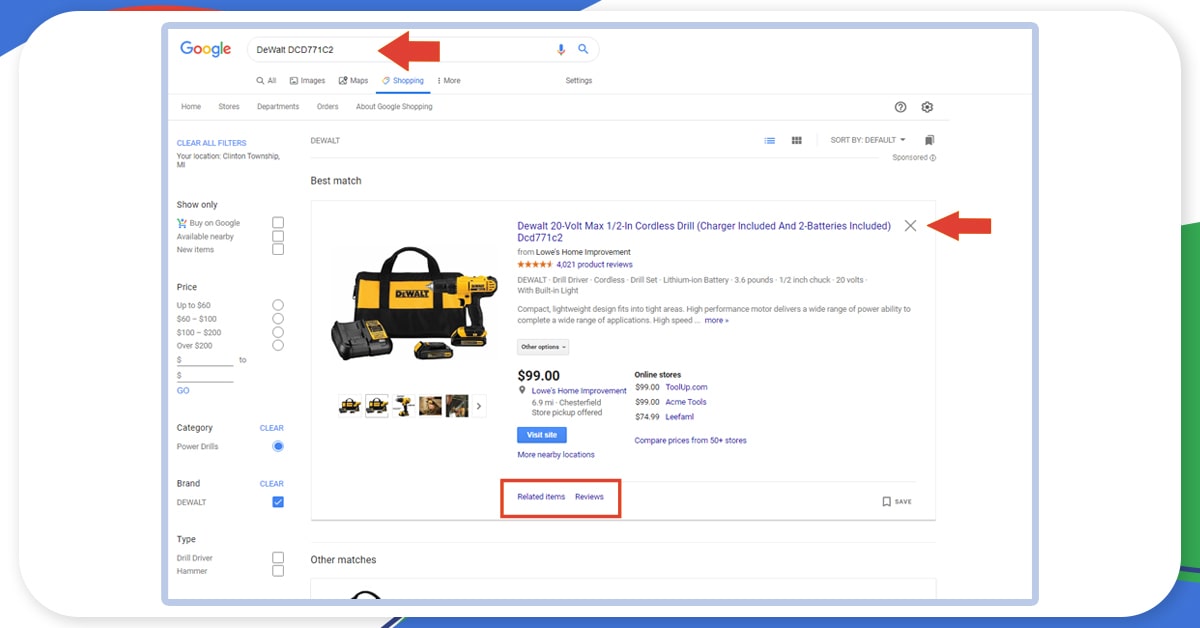Image resolution: width=1200 pixels, height=628 pixels.
Task: Click the maximum price input field
Action: point(205,375)
